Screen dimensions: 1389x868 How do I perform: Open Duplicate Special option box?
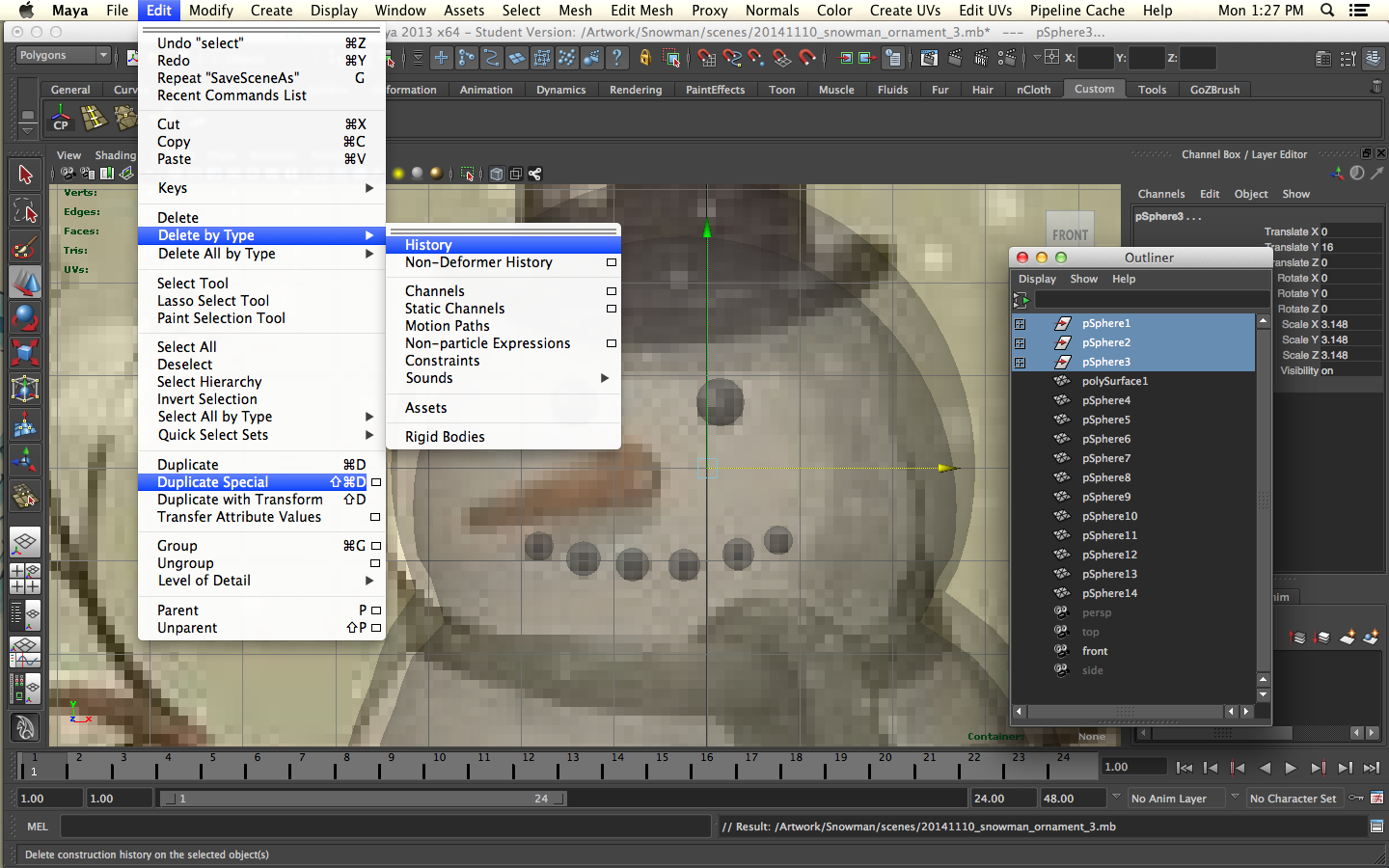tap(376, 482)
